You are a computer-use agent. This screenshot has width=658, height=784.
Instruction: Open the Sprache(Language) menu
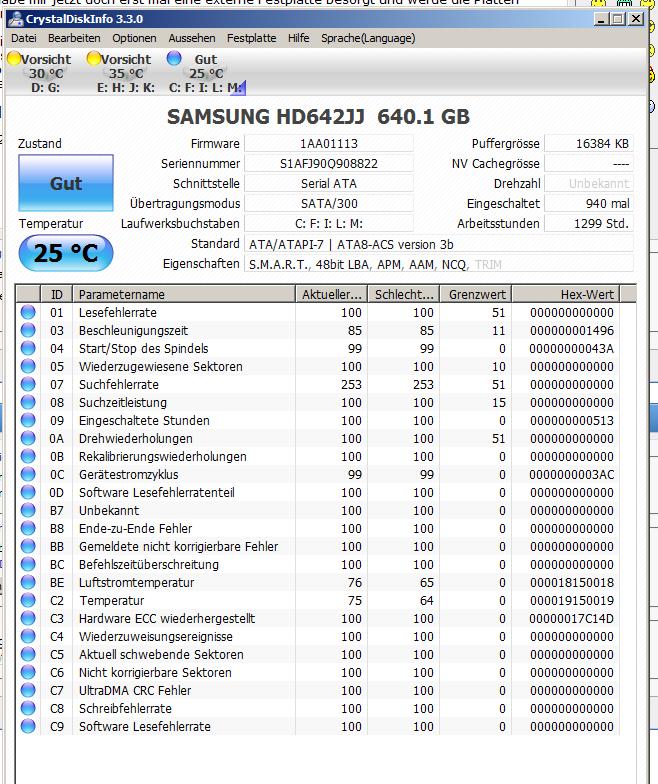[x=368, y=38]
